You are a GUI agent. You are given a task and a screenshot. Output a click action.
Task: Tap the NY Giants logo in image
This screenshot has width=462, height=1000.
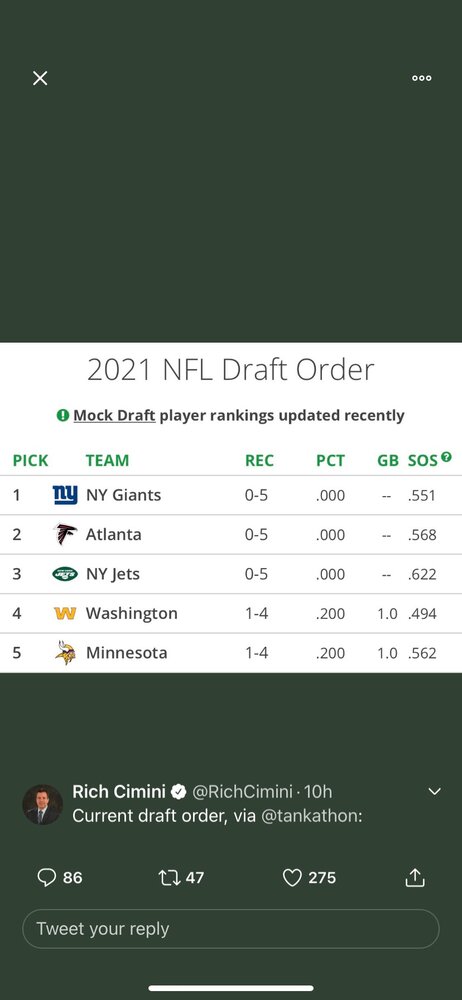pos(65,495)
